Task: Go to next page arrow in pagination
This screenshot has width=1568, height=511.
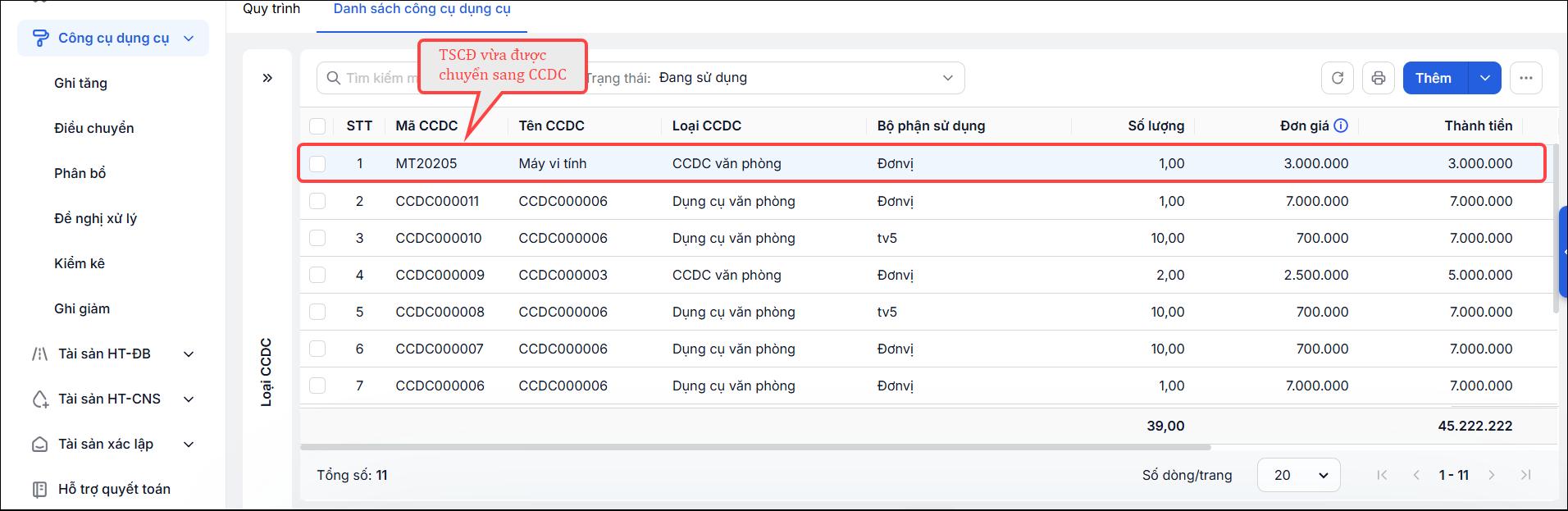Action: [x=1492, y=475]
